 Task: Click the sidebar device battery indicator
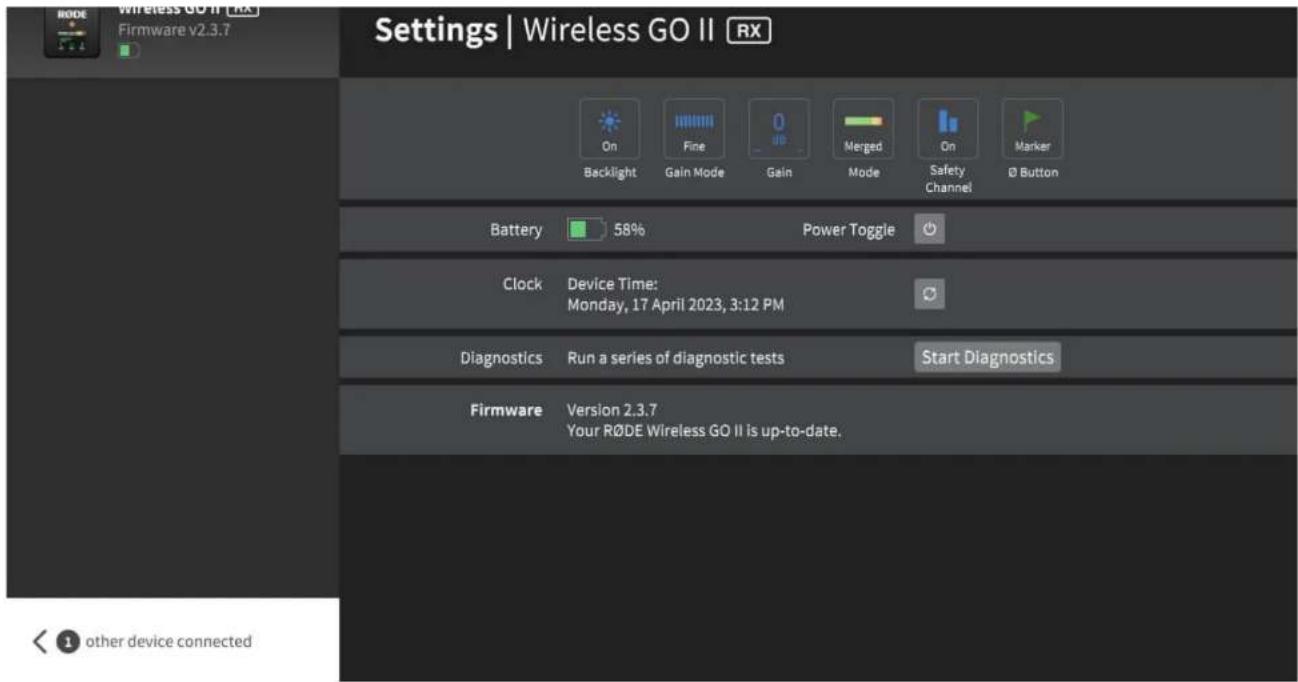pos(129,50)
